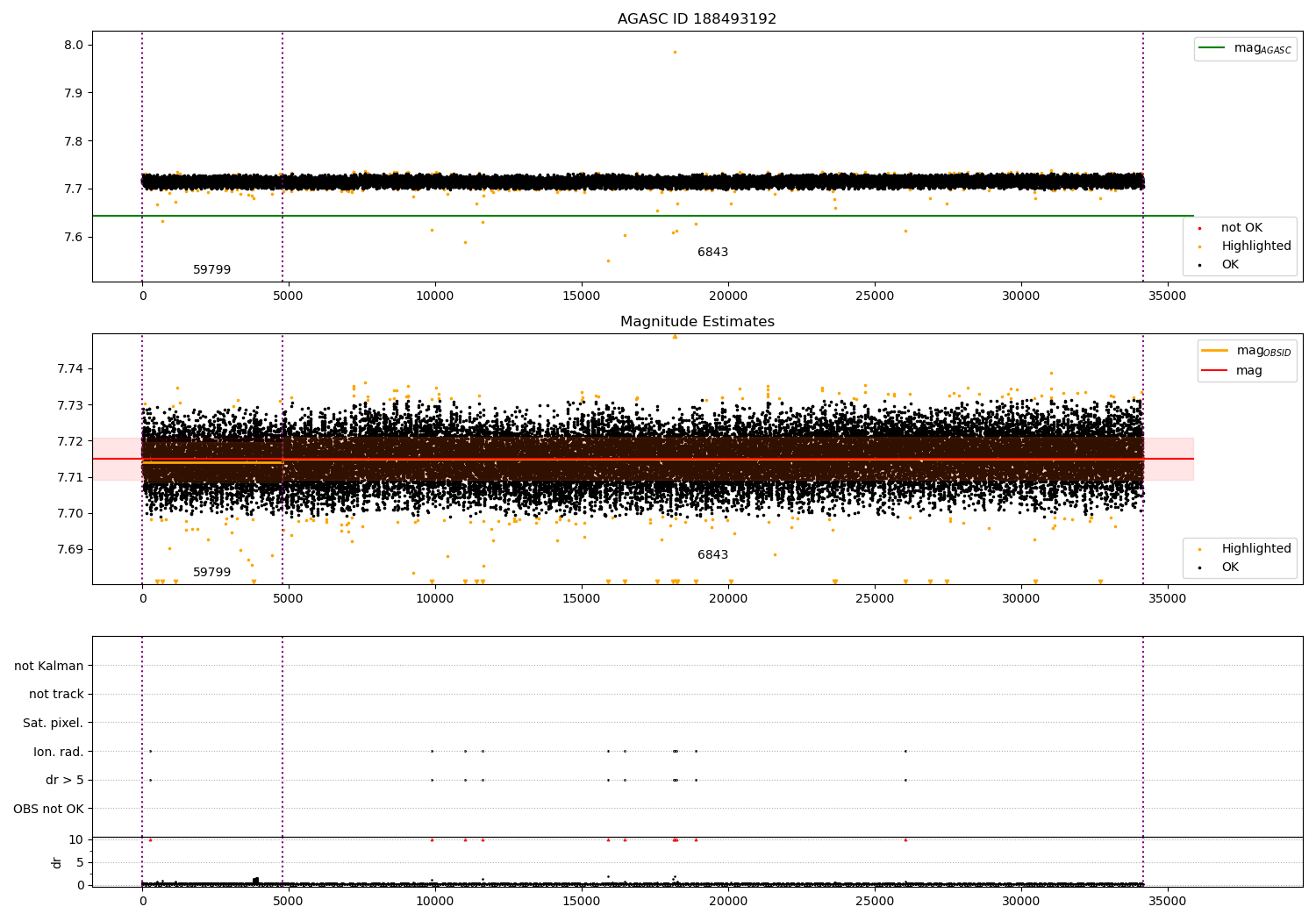Click the "dr" axis label in bottom plot
1316x921 pixels.
pos(57,862)
